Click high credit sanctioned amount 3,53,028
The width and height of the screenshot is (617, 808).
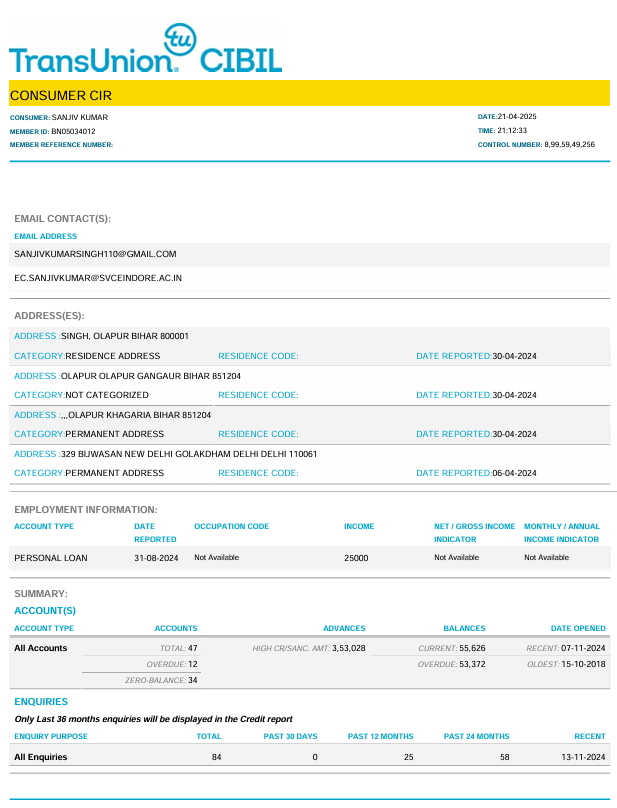coord(348,648)
